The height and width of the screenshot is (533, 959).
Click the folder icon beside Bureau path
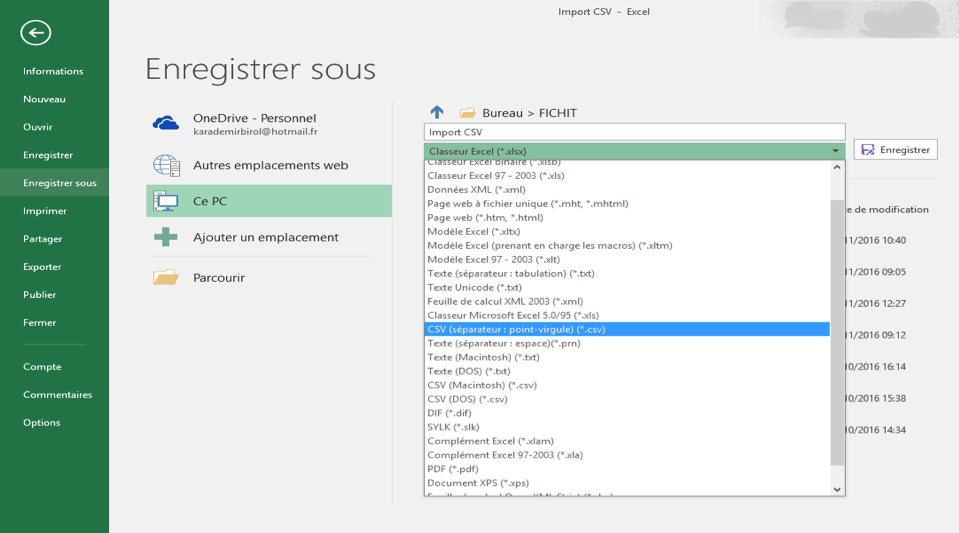[x=467, y=113]
